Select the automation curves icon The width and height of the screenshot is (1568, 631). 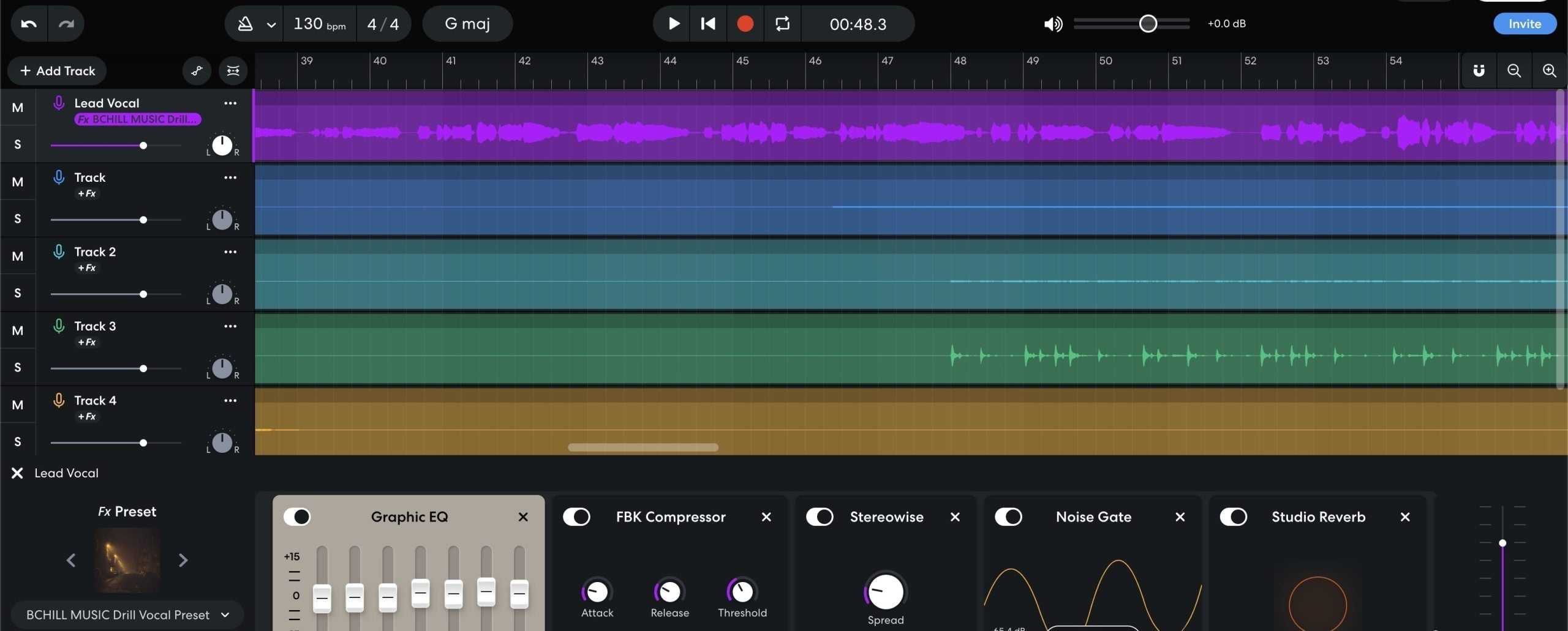[x=197, y=70]
